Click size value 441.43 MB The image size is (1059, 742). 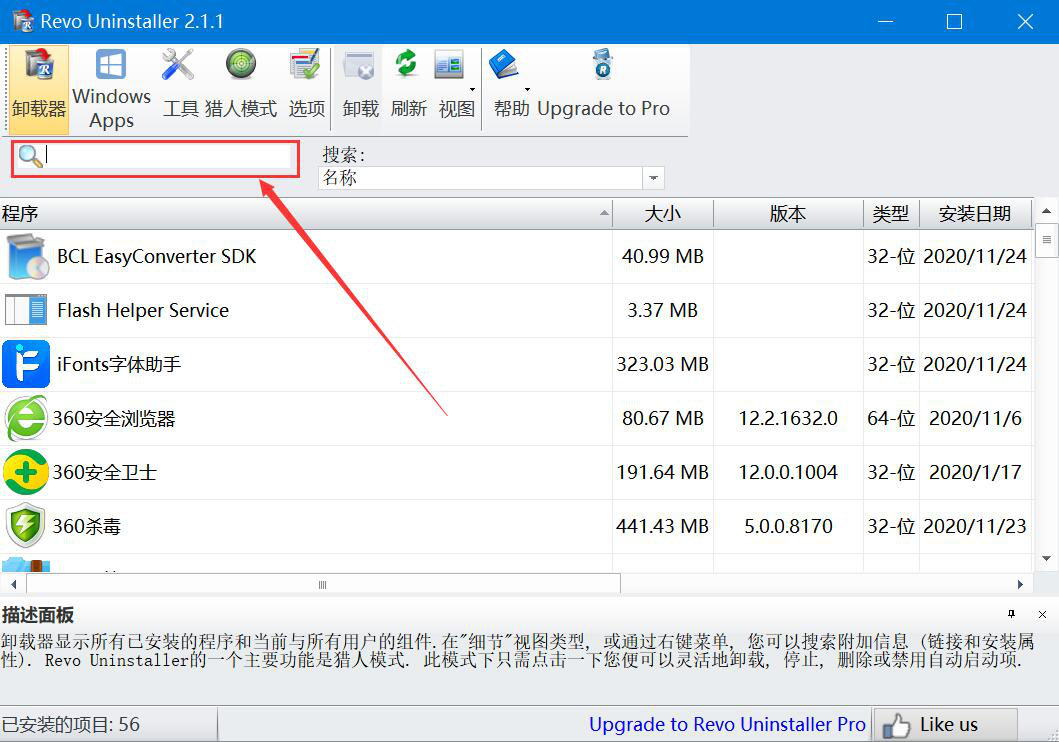coord(663,527)
